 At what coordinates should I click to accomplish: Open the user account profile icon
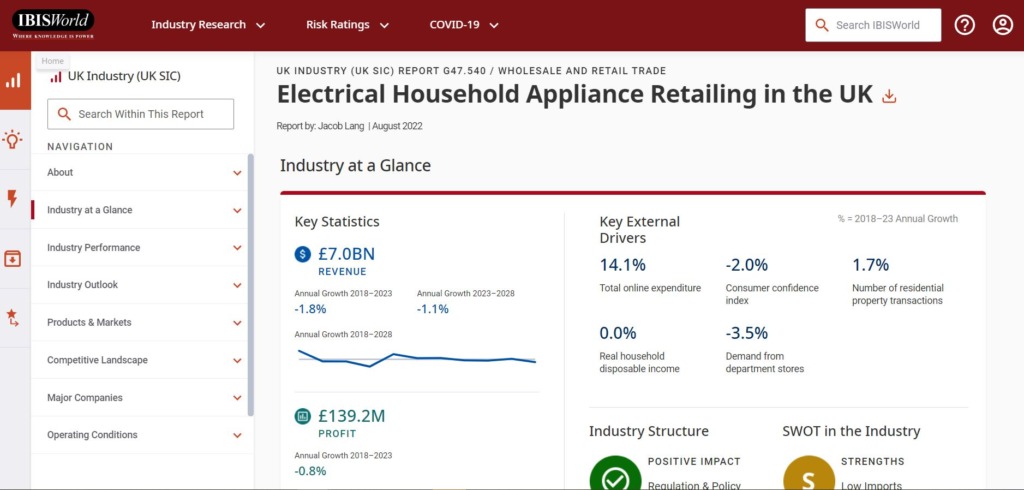(1002, 25)
